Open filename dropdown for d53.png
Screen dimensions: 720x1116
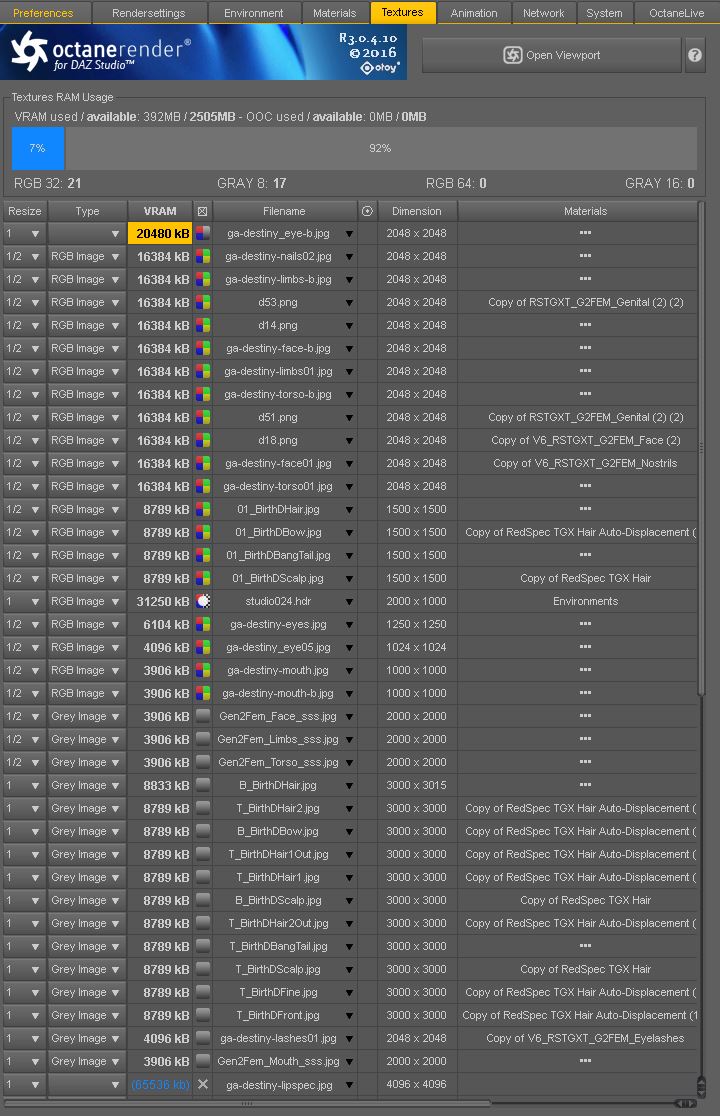(x=349, y=302)
